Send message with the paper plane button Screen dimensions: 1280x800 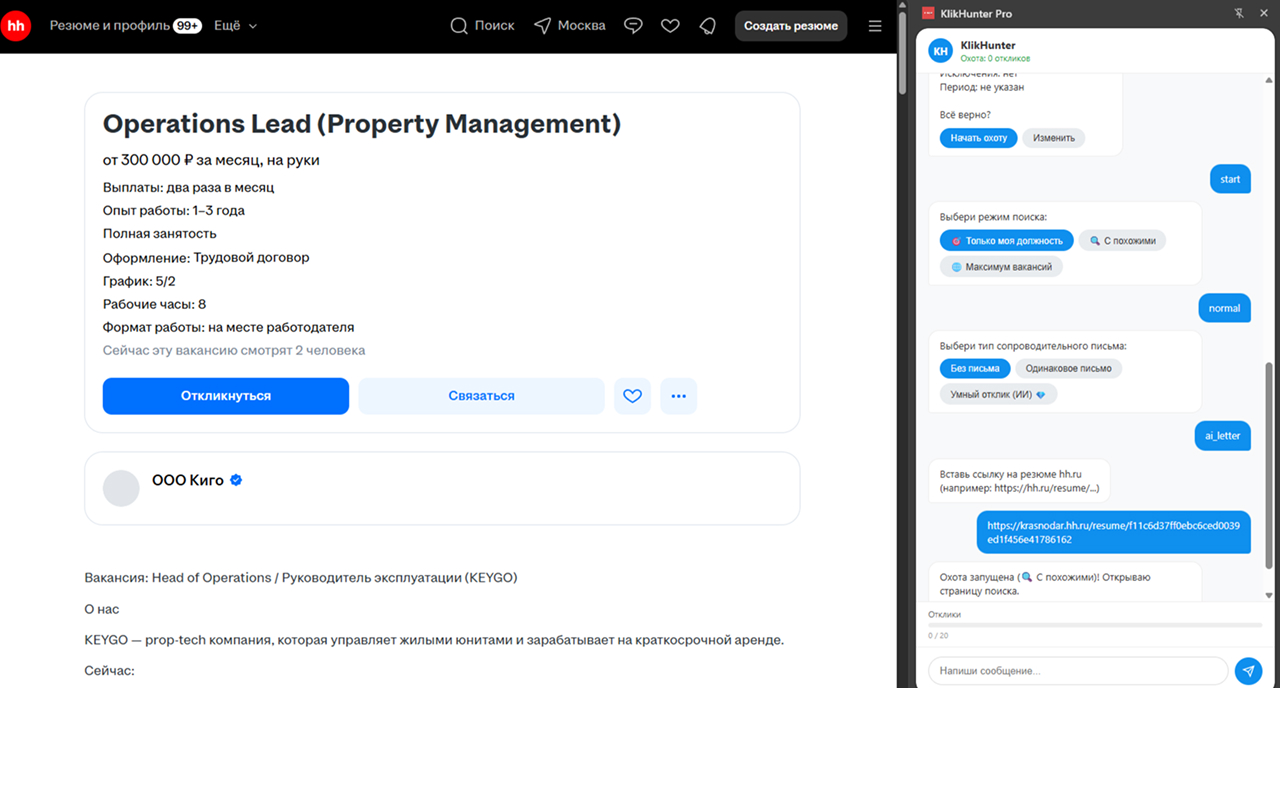tap(1248, 671)
